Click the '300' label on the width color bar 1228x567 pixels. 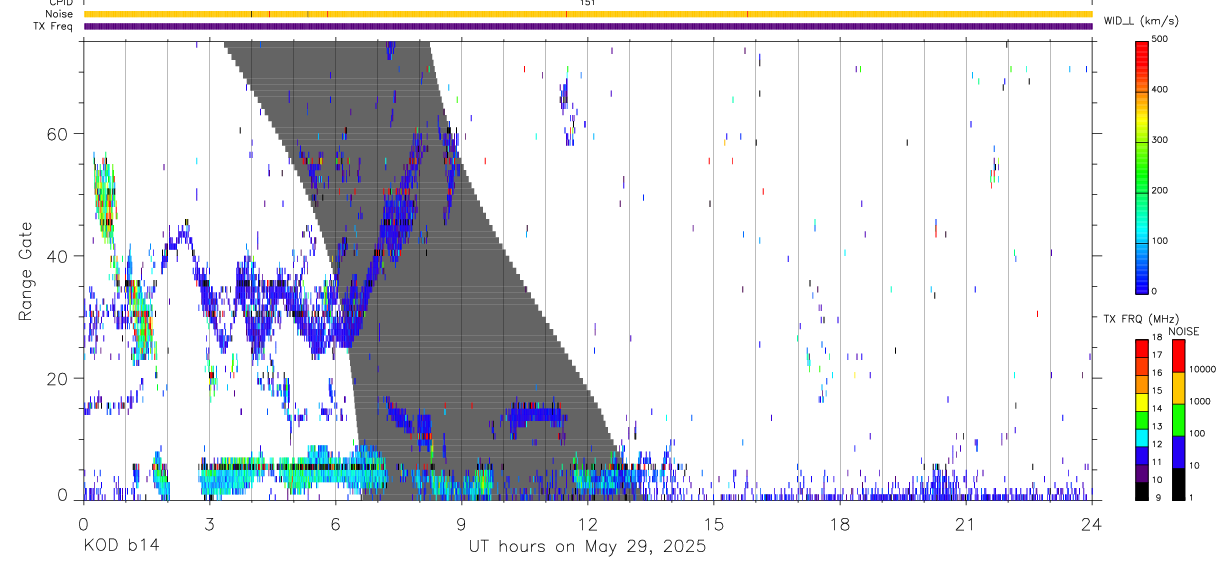click(1159, 140)
